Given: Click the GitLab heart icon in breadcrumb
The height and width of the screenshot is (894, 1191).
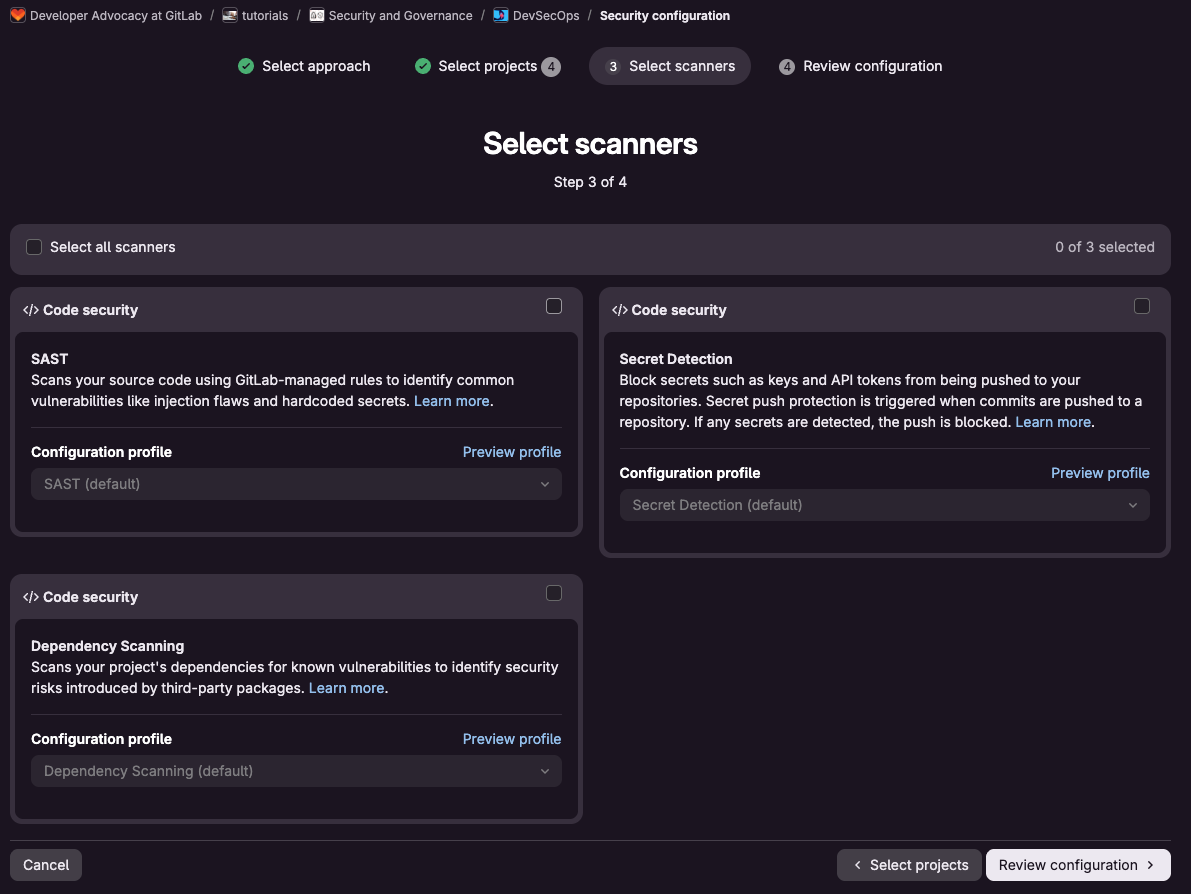Looking at the screenshot, I should (x=17, y=15).
